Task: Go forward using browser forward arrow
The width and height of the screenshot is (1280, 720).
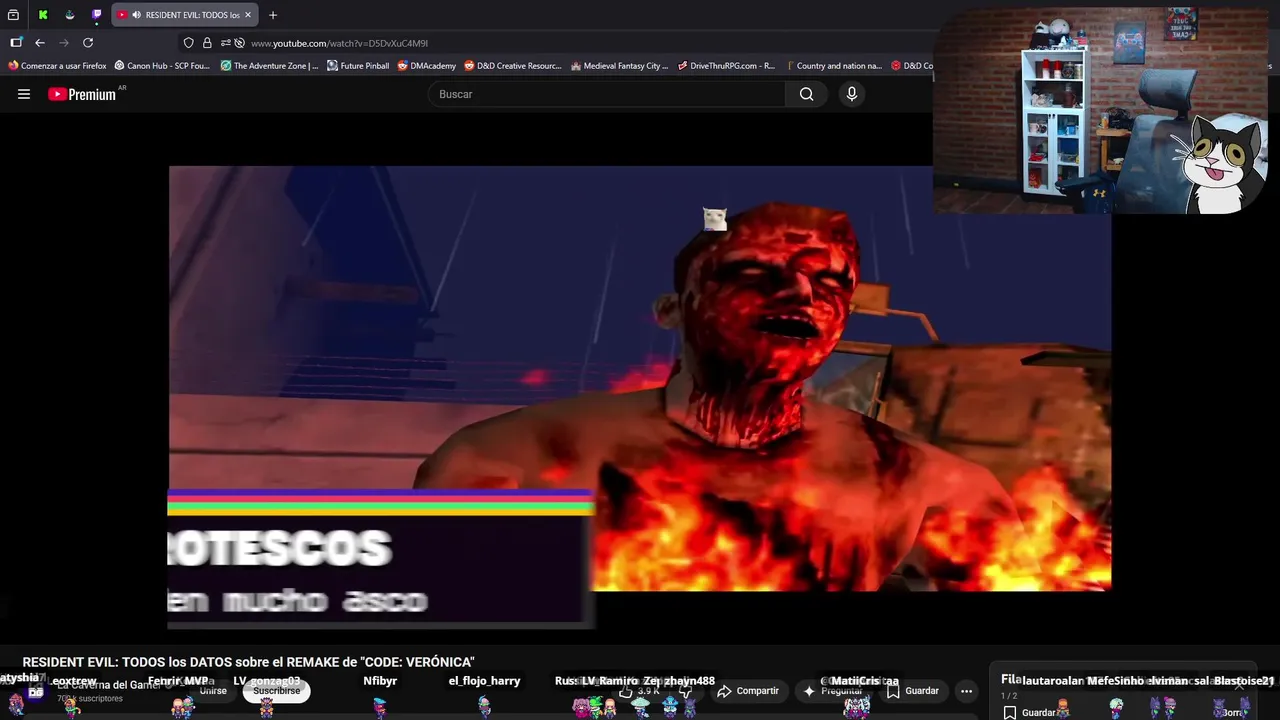Action: [64, 43]
